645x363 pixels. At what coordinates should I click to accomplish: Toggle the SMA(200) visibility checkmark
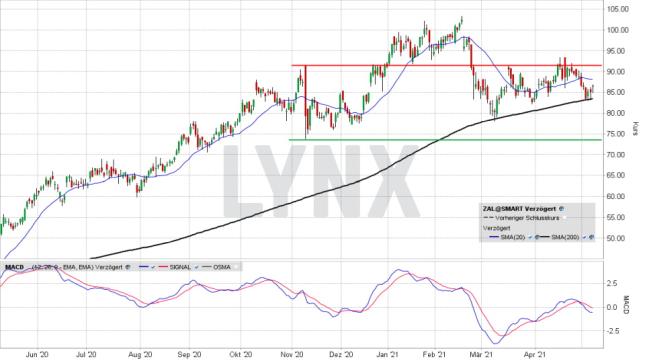(585, 237)
